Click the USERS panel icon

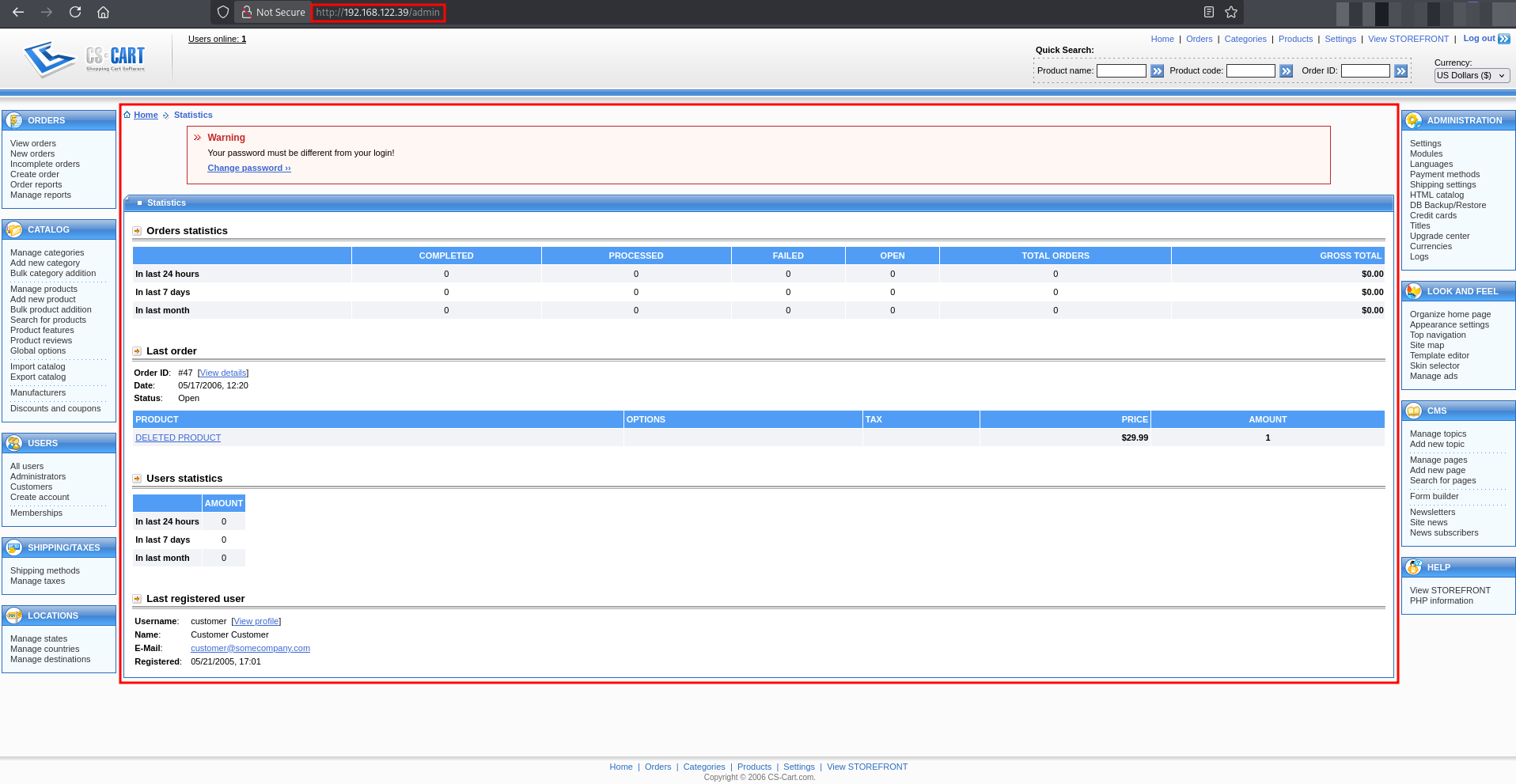14,443
